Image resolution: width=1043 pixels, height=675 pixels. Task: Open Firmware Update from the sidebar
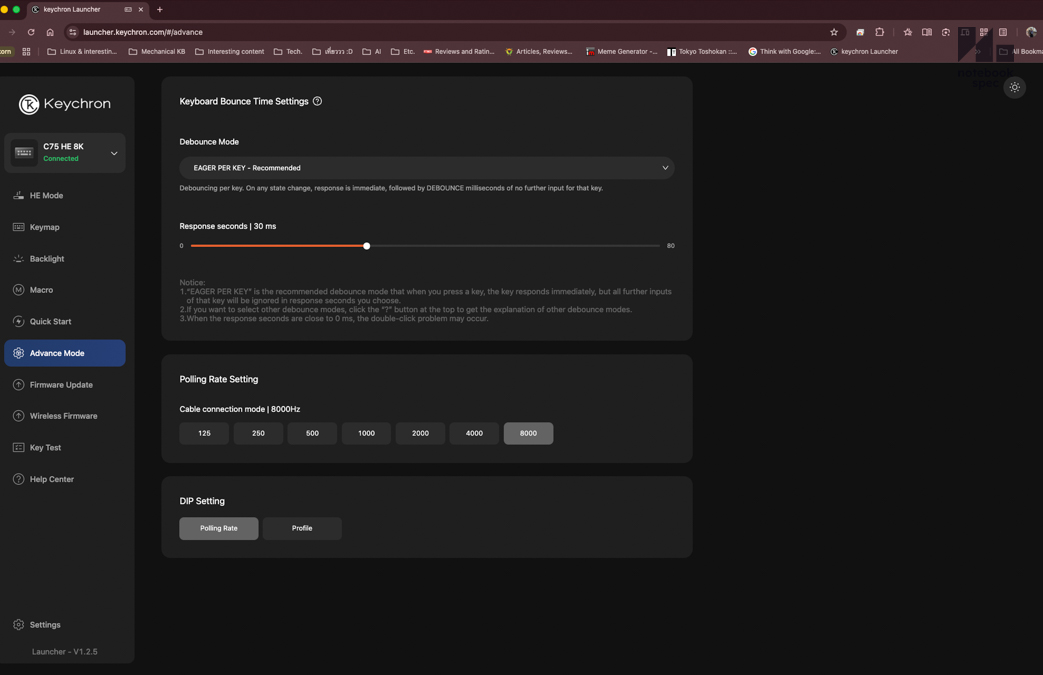(61, 385)
